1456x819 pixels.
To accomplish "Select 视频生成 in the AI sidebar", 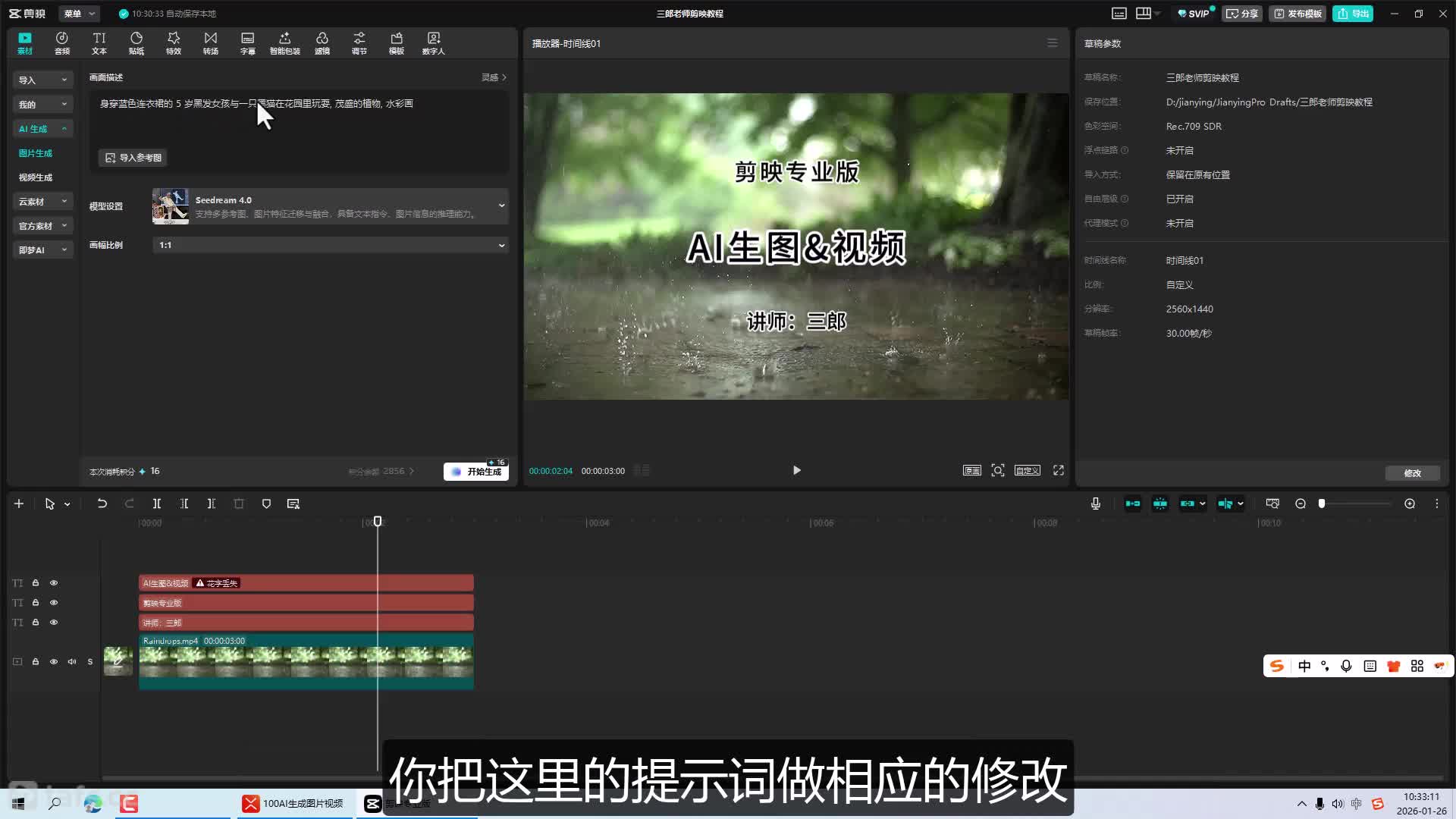I will (36, 177).
